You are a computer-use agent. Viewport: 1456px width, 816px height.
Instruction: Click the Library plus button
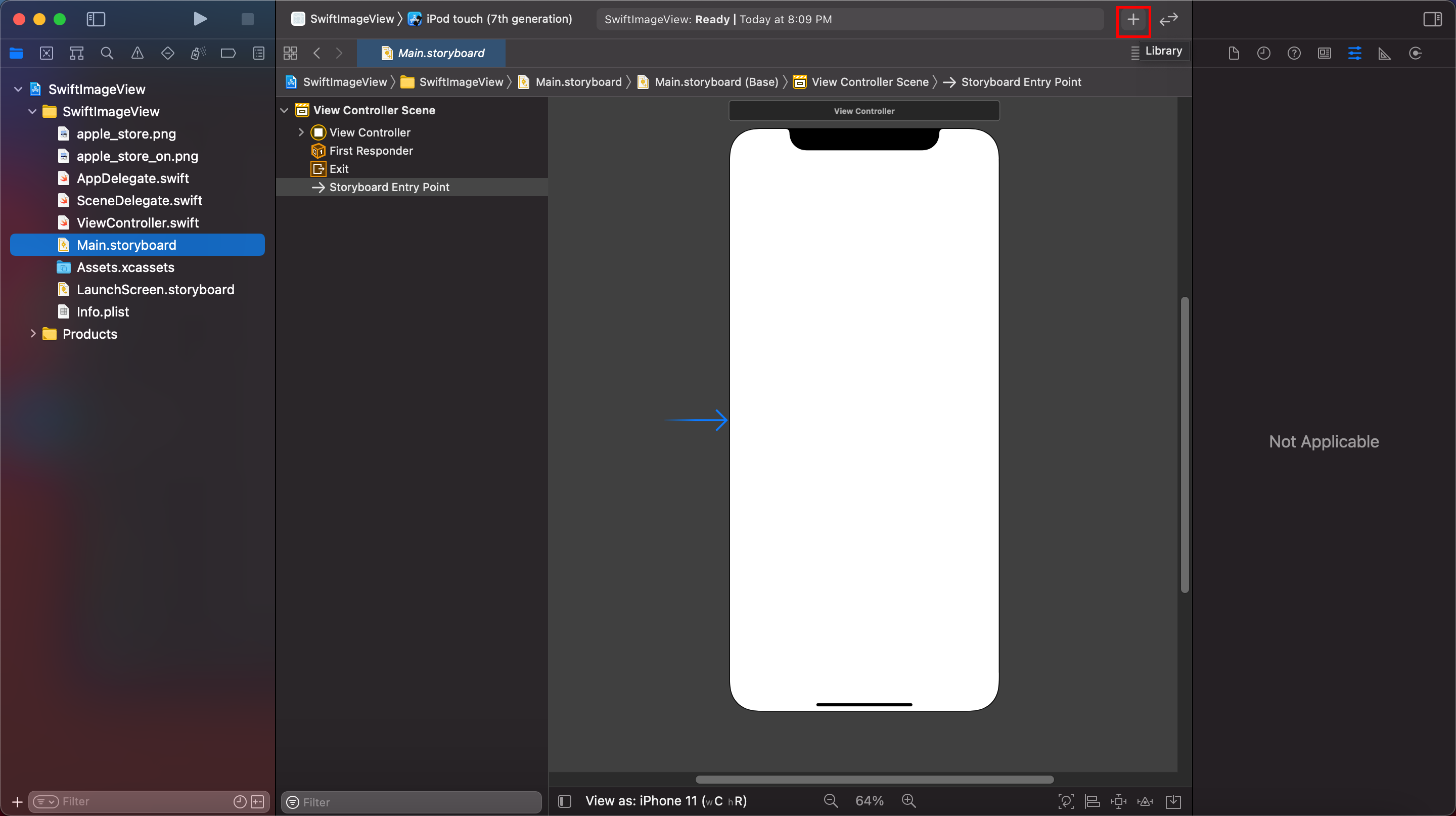coord(1132,20)
